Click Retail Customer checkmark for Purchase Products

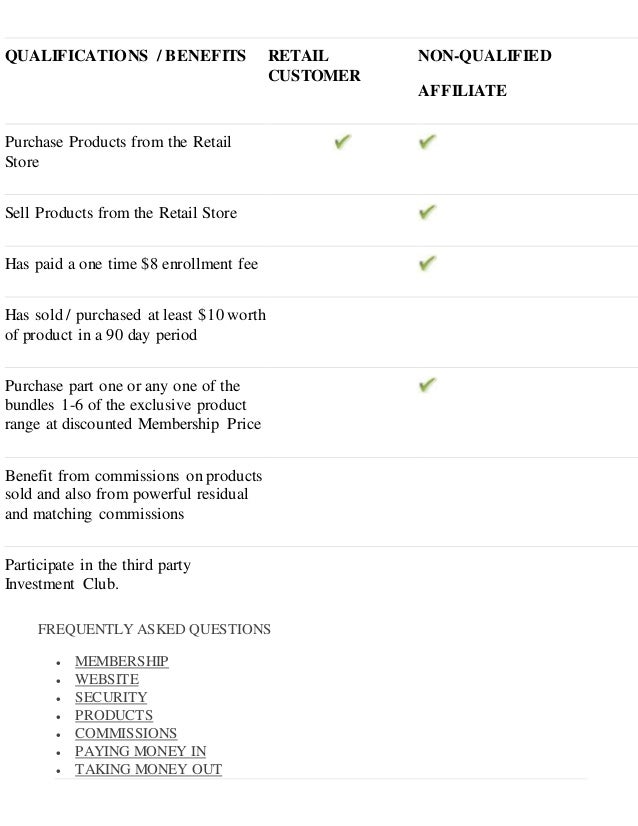[x=342, y=142]
